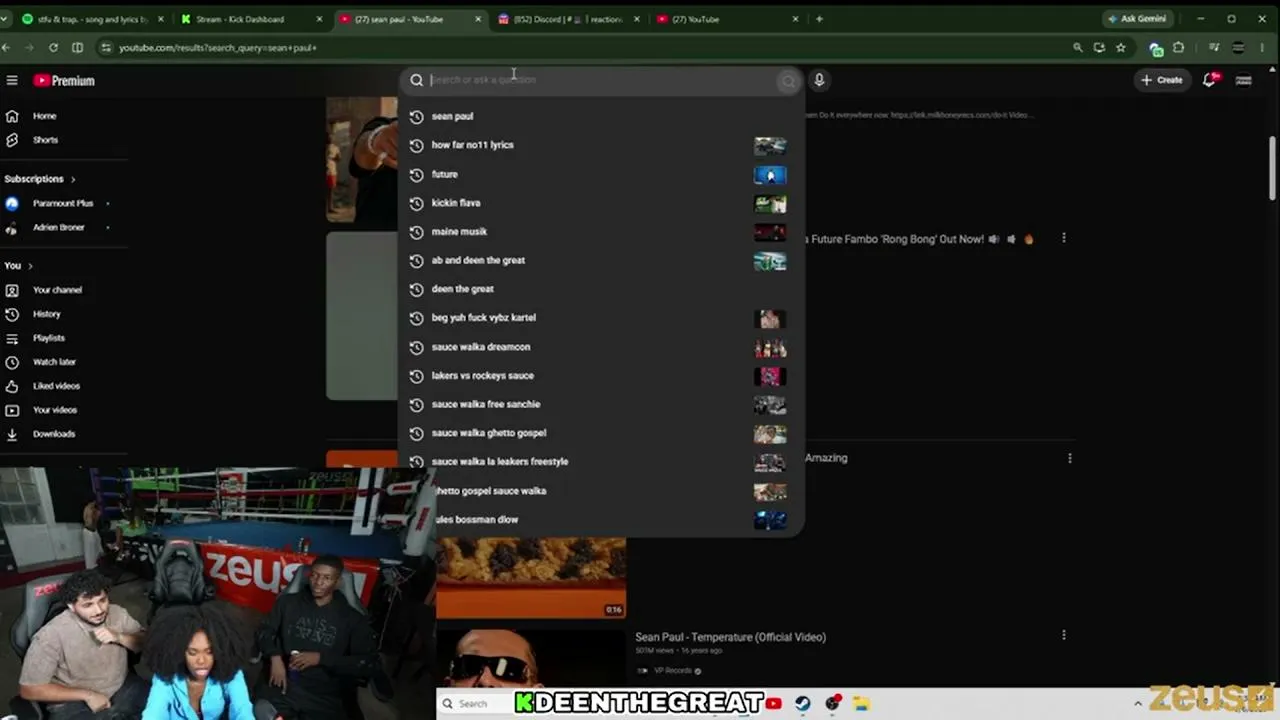Click the Windows taskbar Search box
1280x720 pixels.
coord(475,704)
